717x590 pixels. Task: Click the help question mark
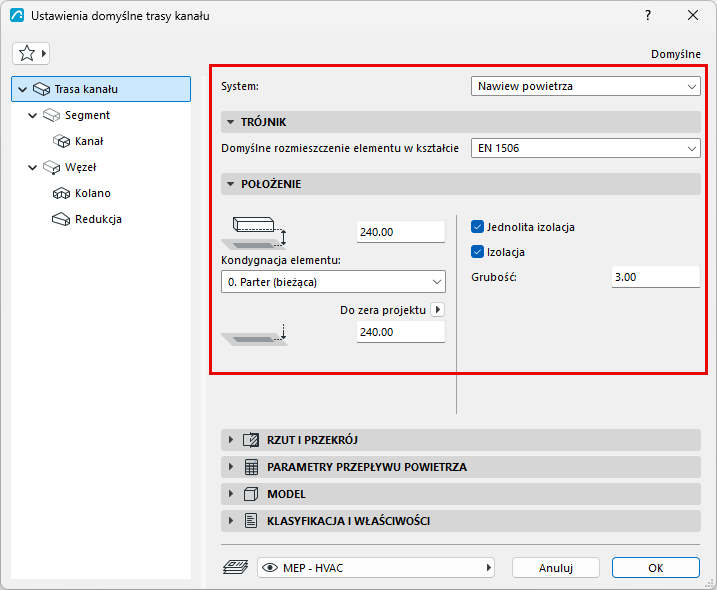tap(647, 16)
